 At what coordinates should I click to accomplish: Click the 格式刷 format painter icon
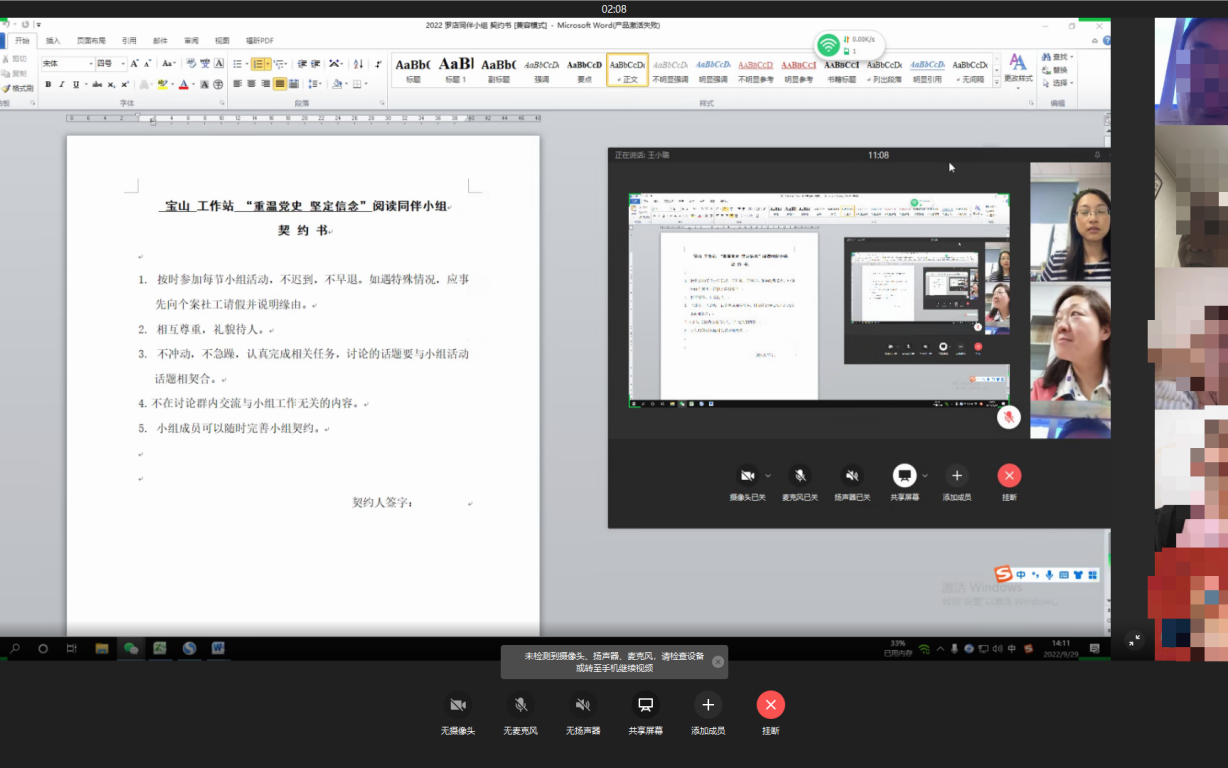click(18, 88)
